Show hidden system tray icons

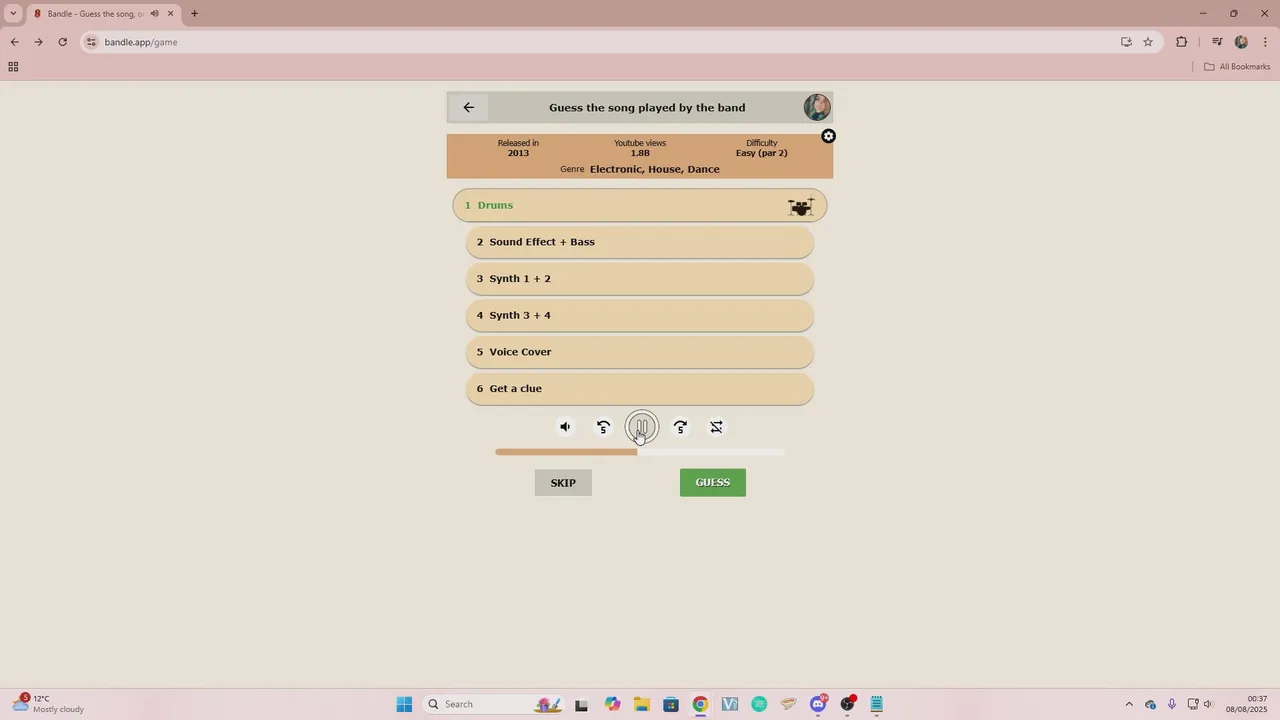tap(1129, 704)
